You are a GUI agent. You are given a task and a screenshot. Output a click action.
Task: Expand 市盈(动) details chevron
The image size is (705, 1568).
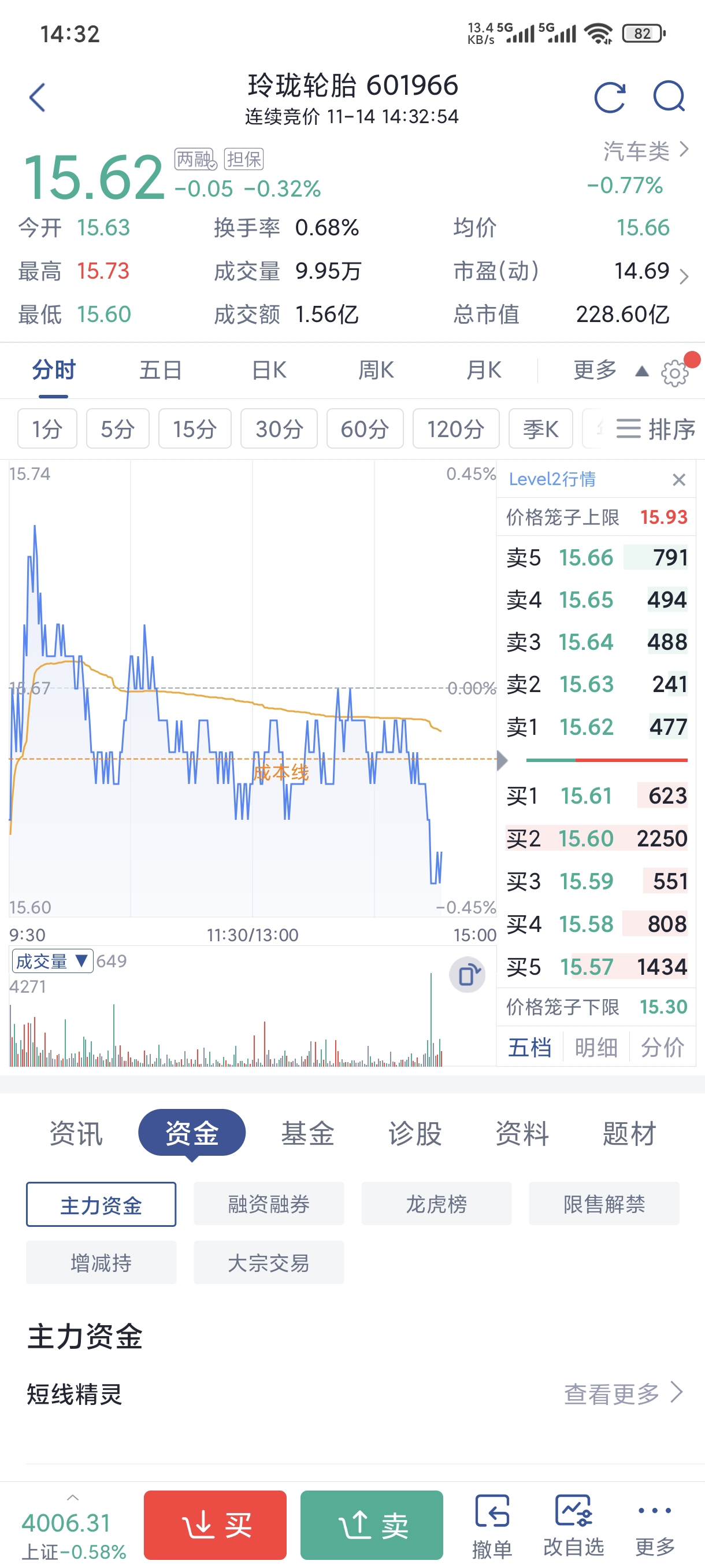pyautogui.click(x=684, y=276)
